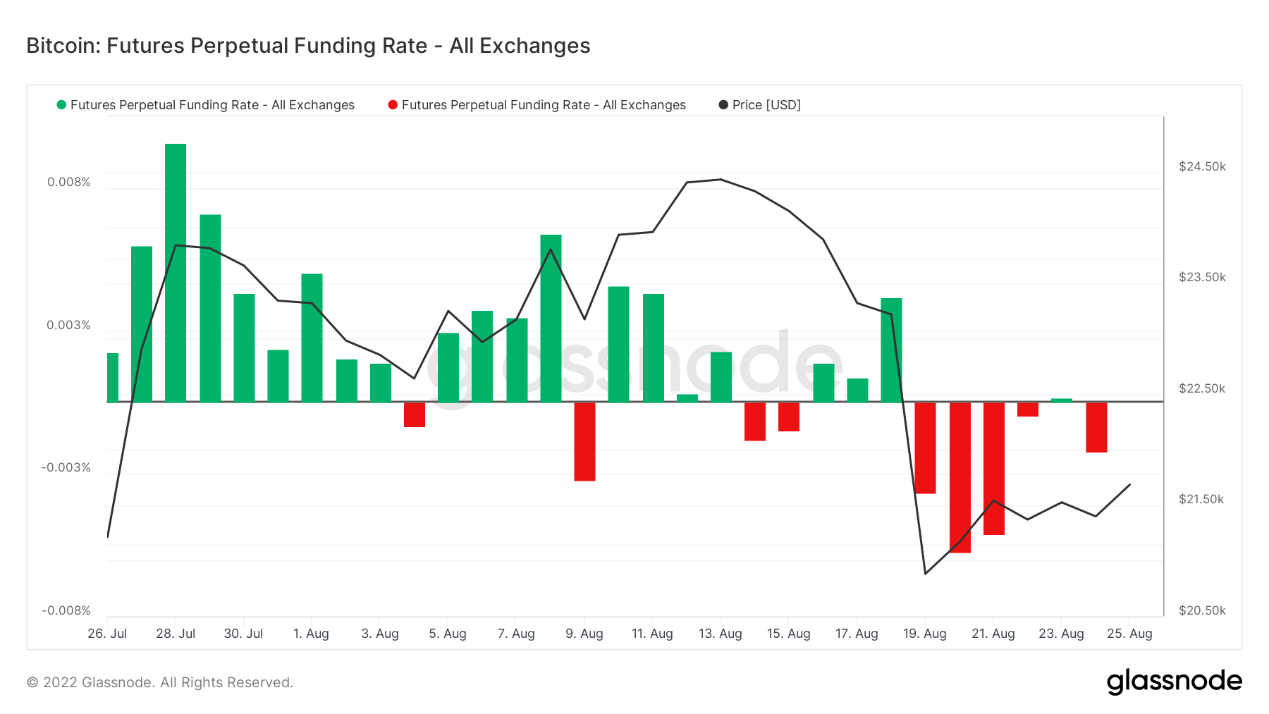Click the price line's peak at 13 Aug
Image resolution: width=1269 pixels, height=714 pixels.
point(721,180)
